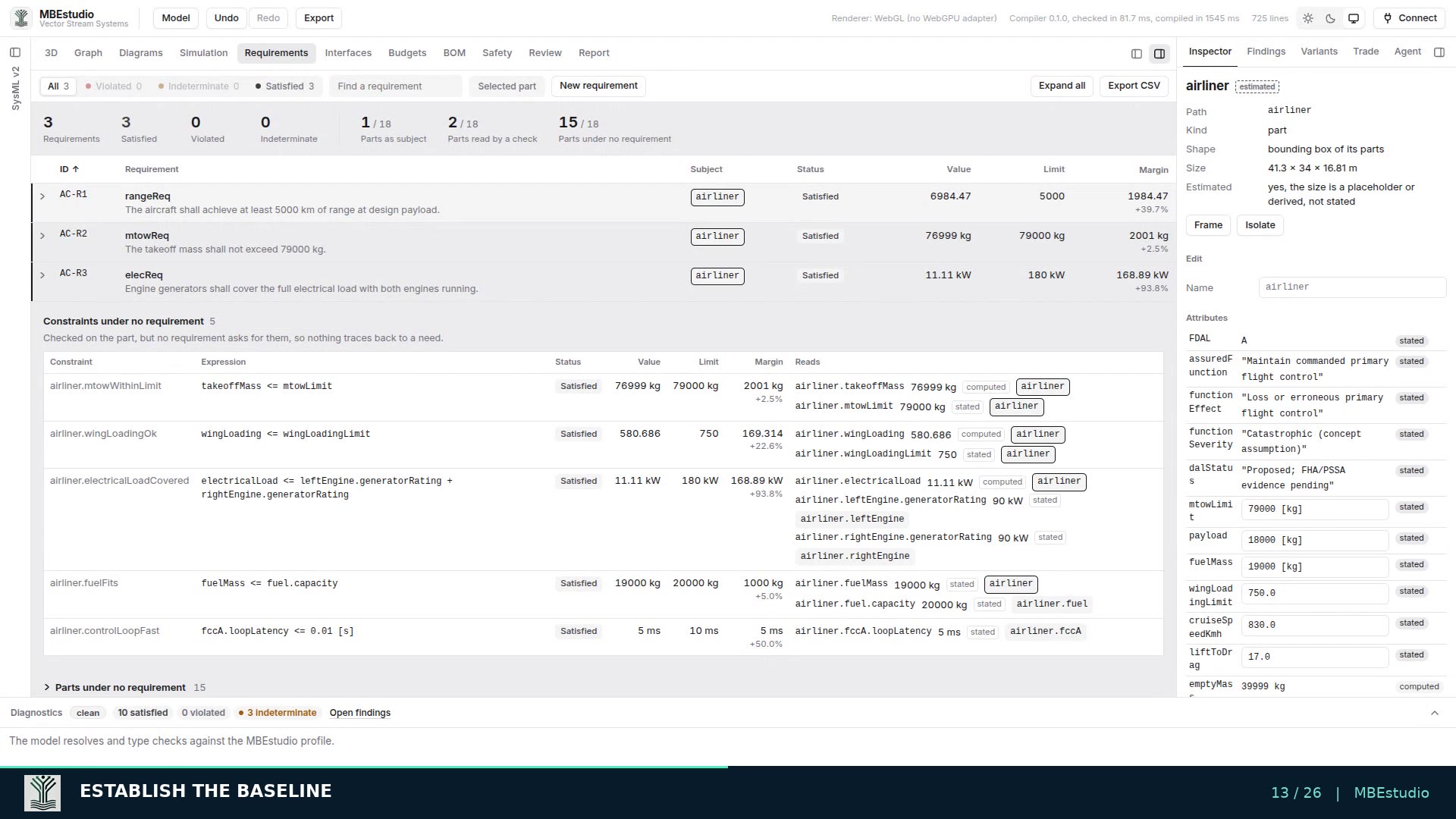Expand requirement AC-R2 row

pyautogui.click(x=42, y=236)
